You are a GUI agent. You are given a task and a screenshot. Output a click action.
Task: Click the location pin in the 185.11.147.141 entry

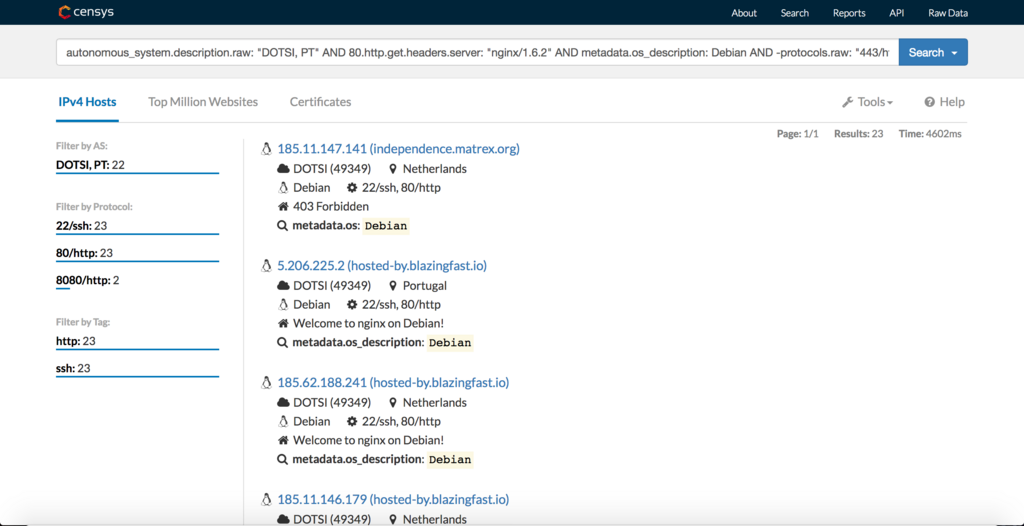392,169
